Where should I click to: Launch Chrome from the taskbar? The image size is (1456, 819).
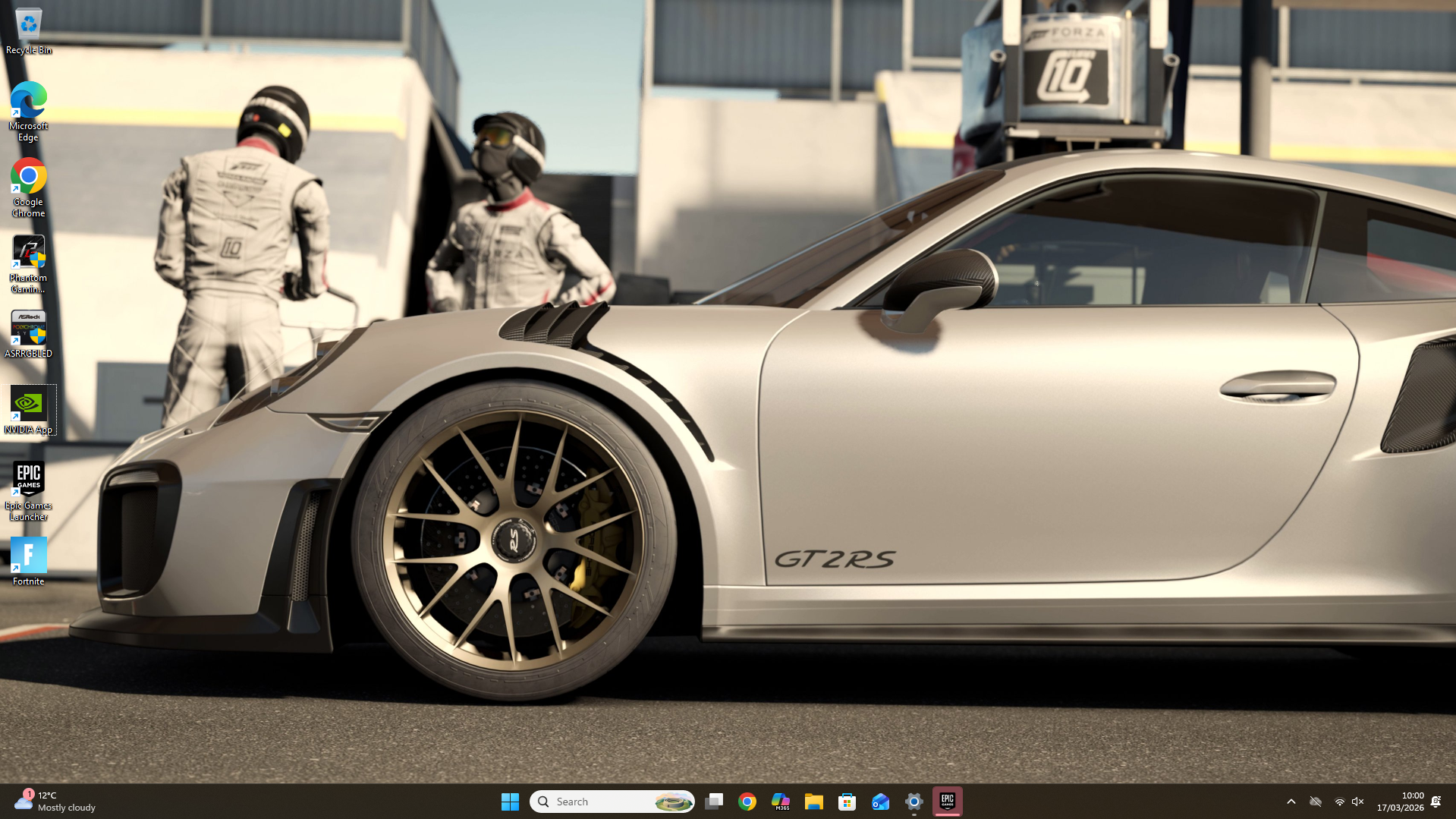(x=747, y=802)
